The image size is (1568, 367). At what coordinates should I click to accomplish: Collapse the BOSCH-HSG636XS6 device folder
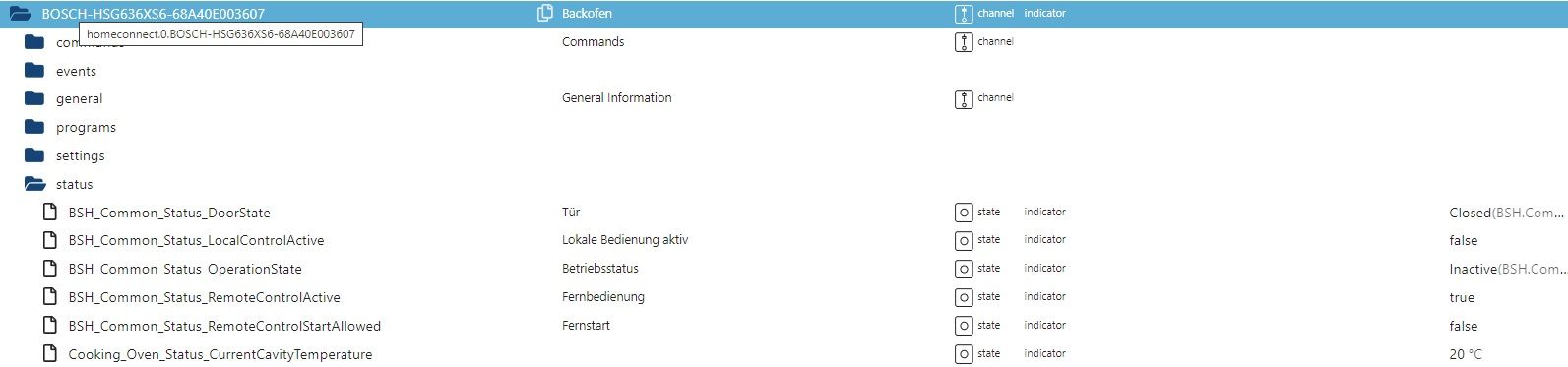pyautogui.click(x=21, y=14)
